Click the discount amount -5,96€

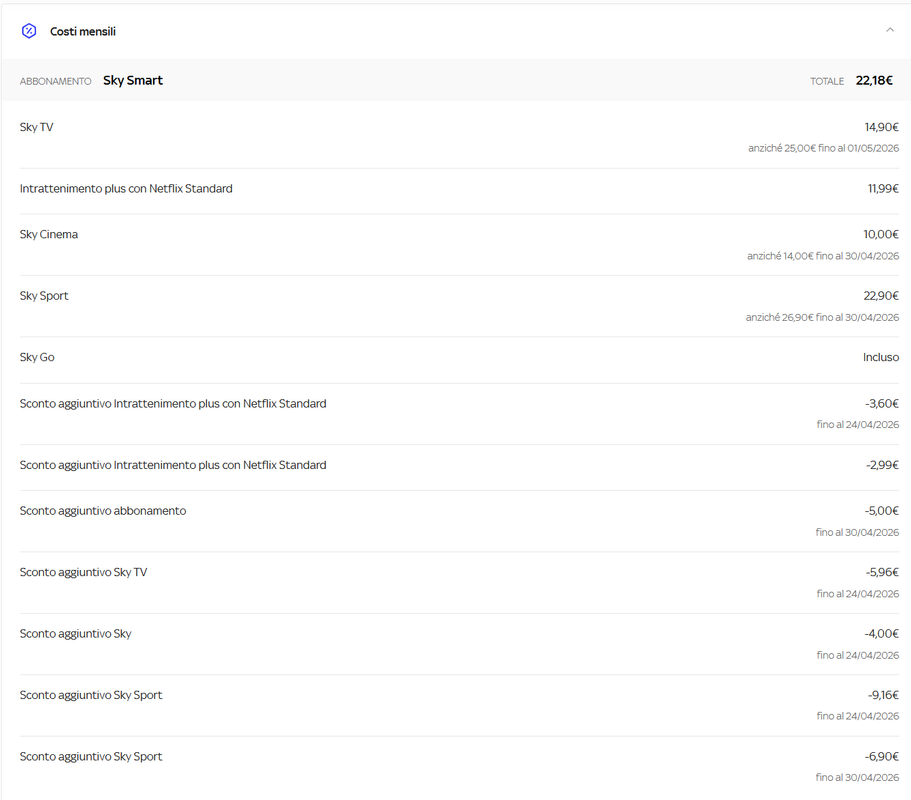click(882, 572)
